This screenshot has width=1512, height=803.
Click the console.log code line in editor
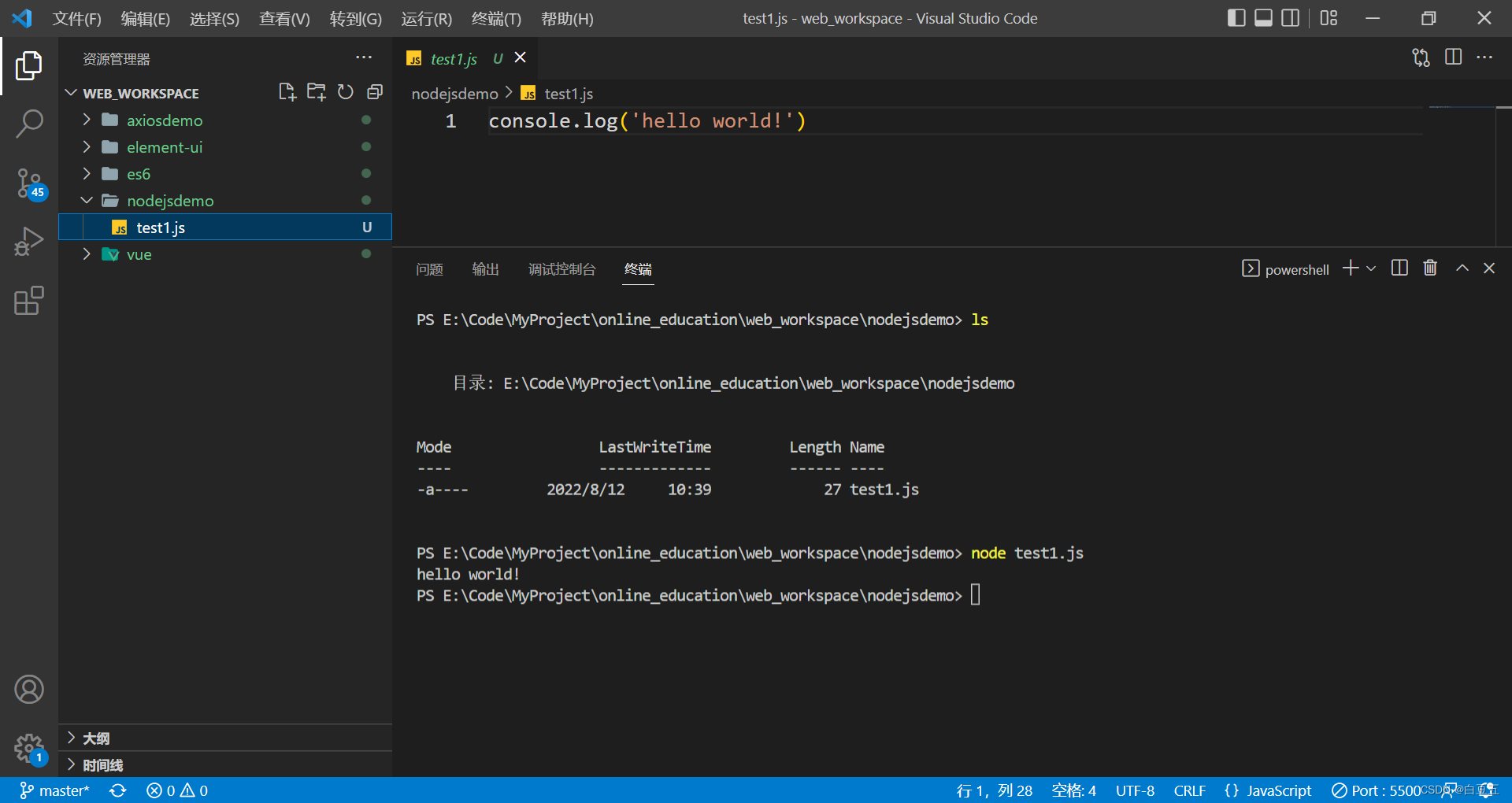[647, 120]
